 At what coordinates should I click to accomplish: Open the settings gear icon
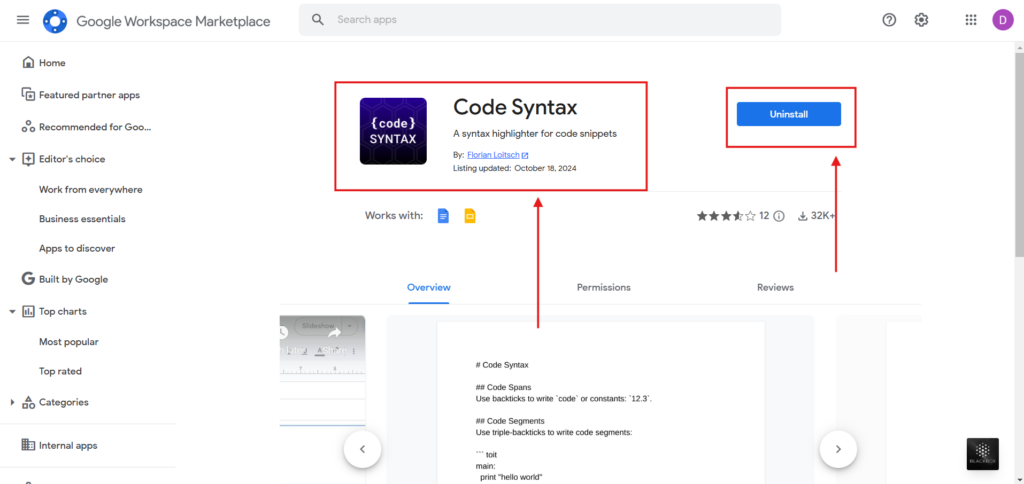tap(921, 20)
